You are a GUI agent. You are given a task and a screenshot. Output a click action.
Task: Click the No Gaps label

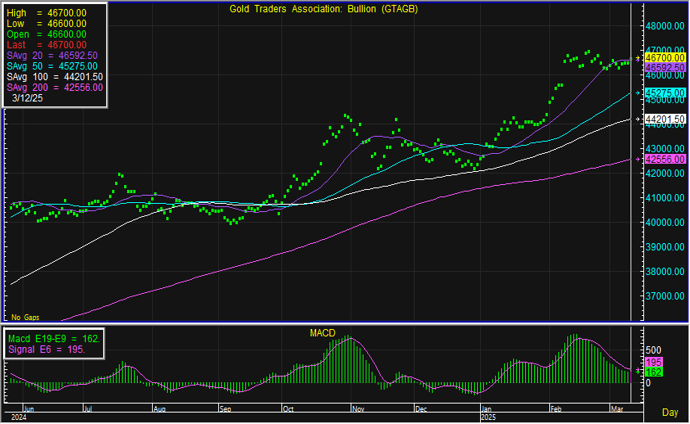pyautogui.click(x=24, y=316)
